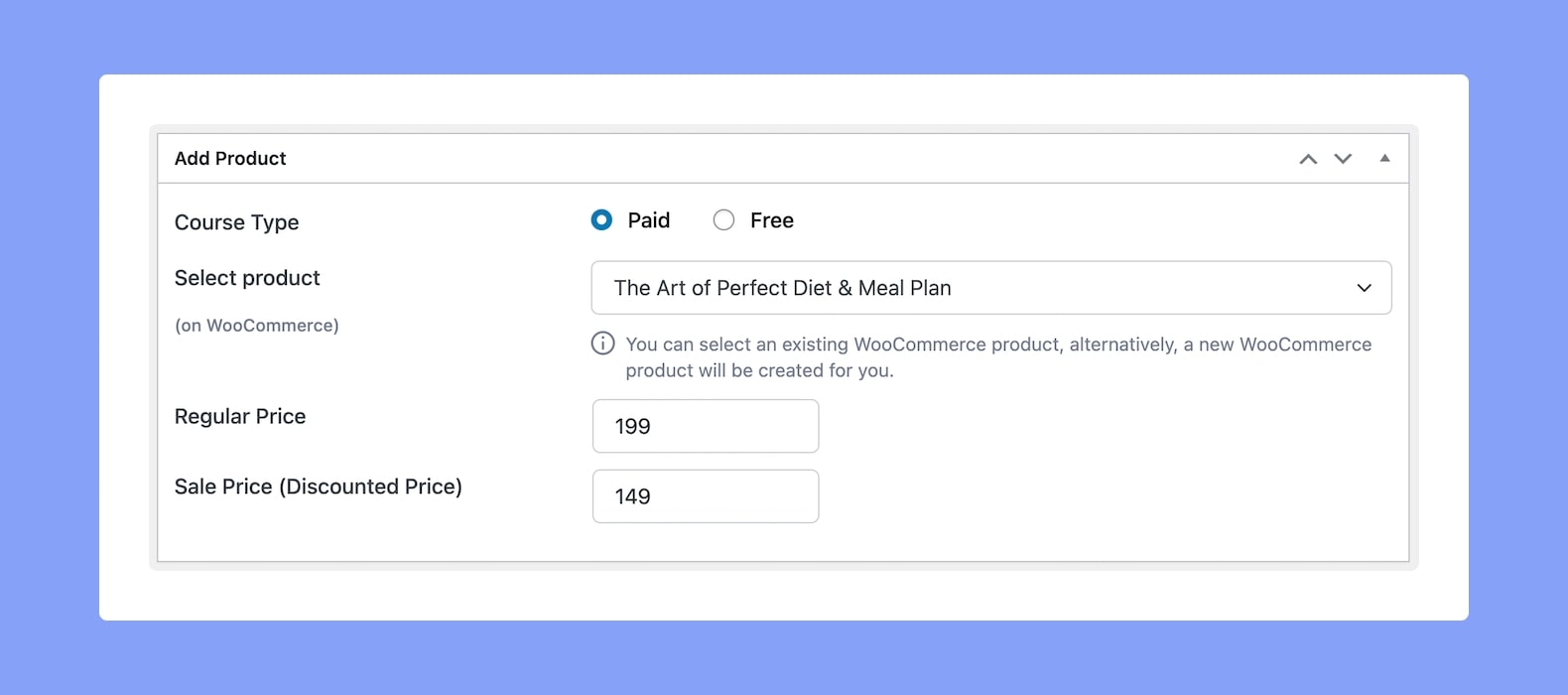This screenshot has width=1568, height=695.
Task: Select the Free course type radio button
Action: pyautogui.click(x=723, y=220)
